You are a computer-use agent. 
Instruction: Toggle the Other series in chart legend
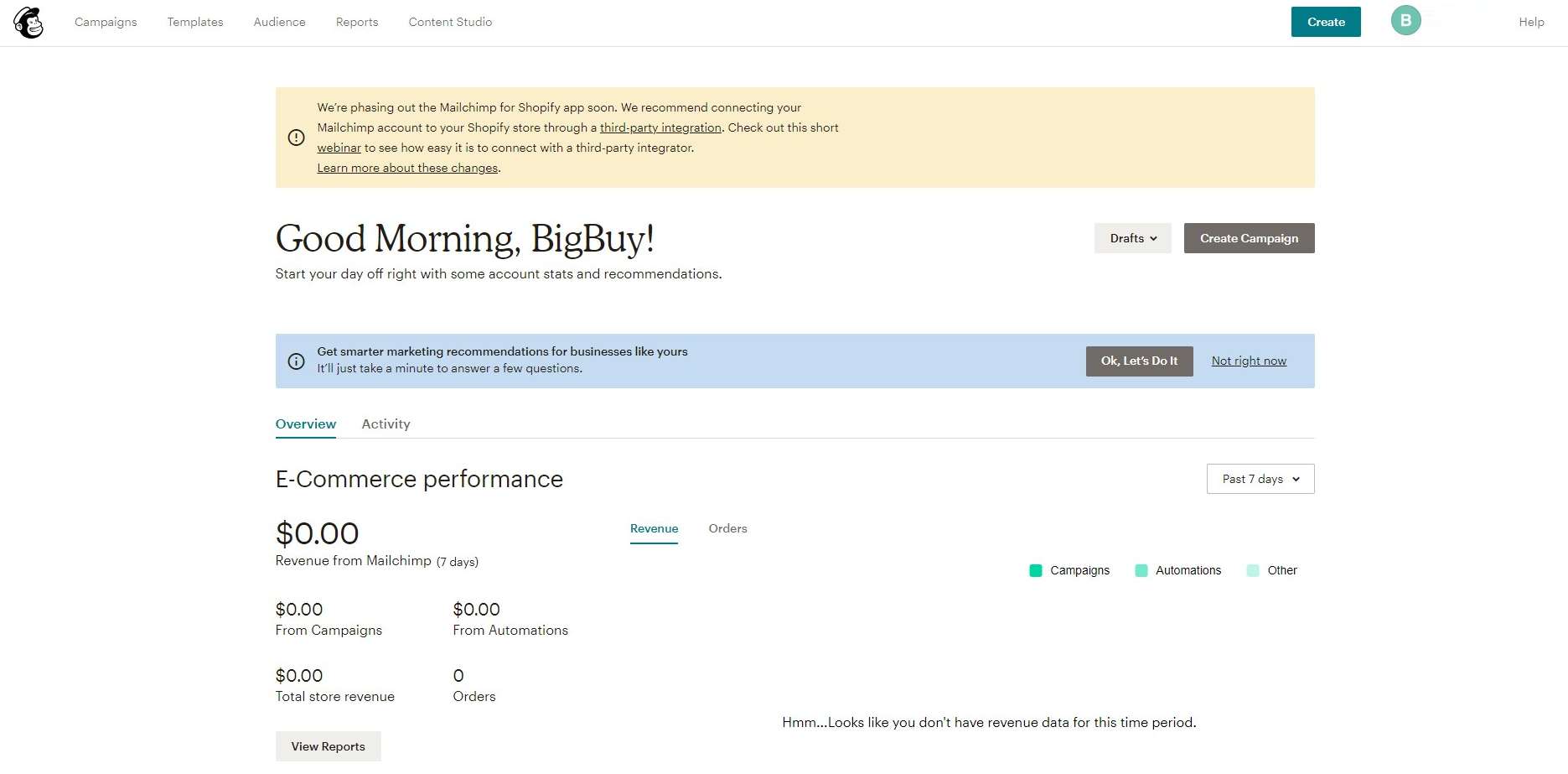[1271, 571]
